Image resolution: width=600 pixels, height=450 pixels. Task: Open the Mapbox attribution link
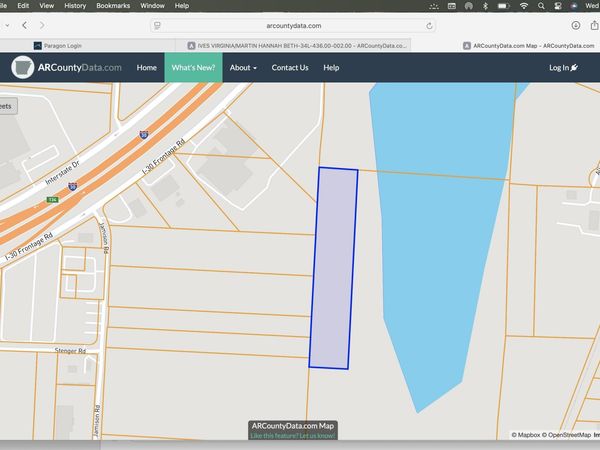528,435
